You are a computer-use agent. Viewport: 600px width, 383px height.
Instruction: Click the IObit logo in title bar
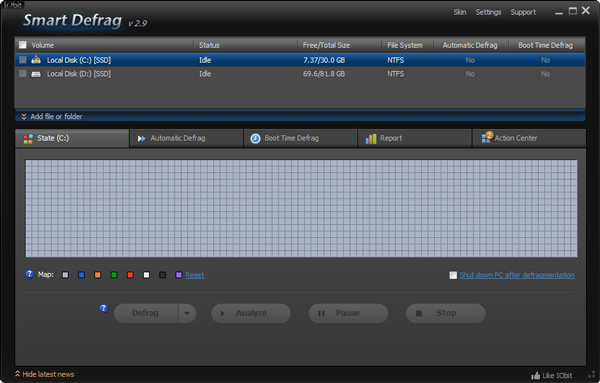(x=13, y=5)
